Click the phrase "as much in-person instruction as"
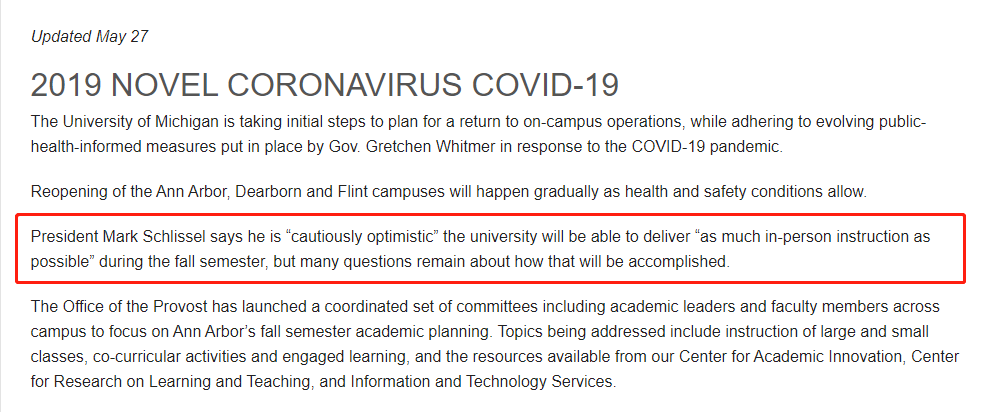Viewport: 993px width, 412px height. 813,237
